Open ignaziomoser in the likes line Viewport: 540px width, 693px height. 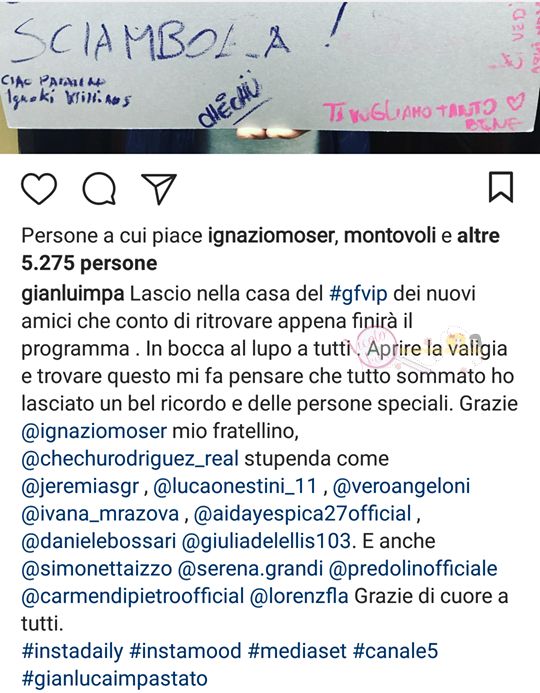click(x=270, y=236)
